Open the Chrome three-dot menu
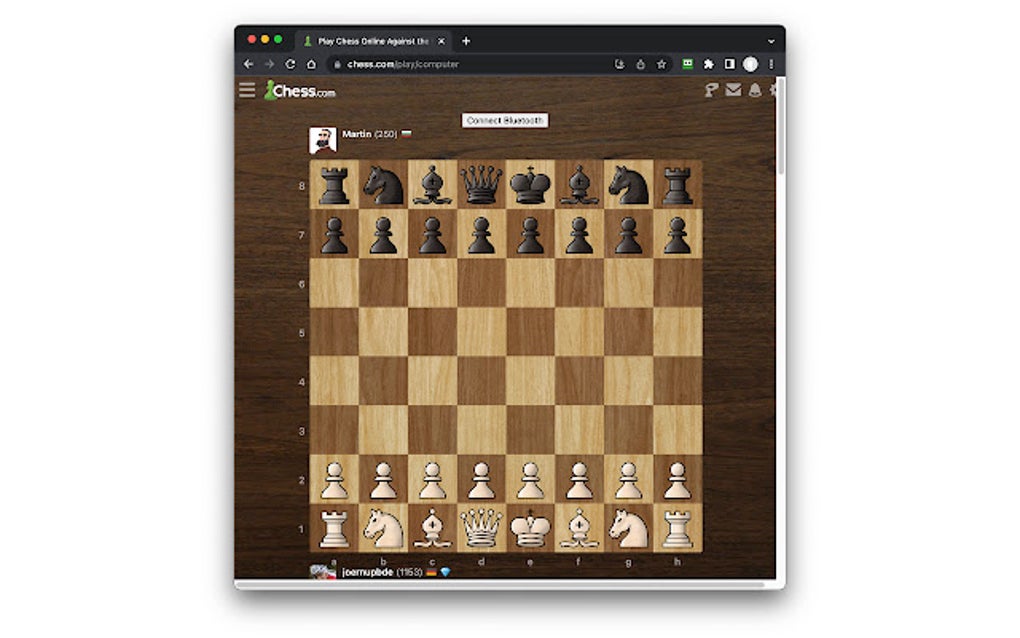 [771, 63]
